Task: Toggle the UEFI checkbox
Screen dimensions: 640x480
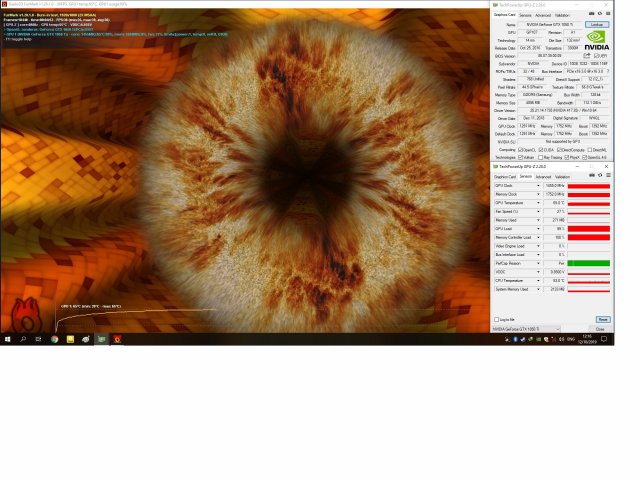Action: [x=596, y=55]
